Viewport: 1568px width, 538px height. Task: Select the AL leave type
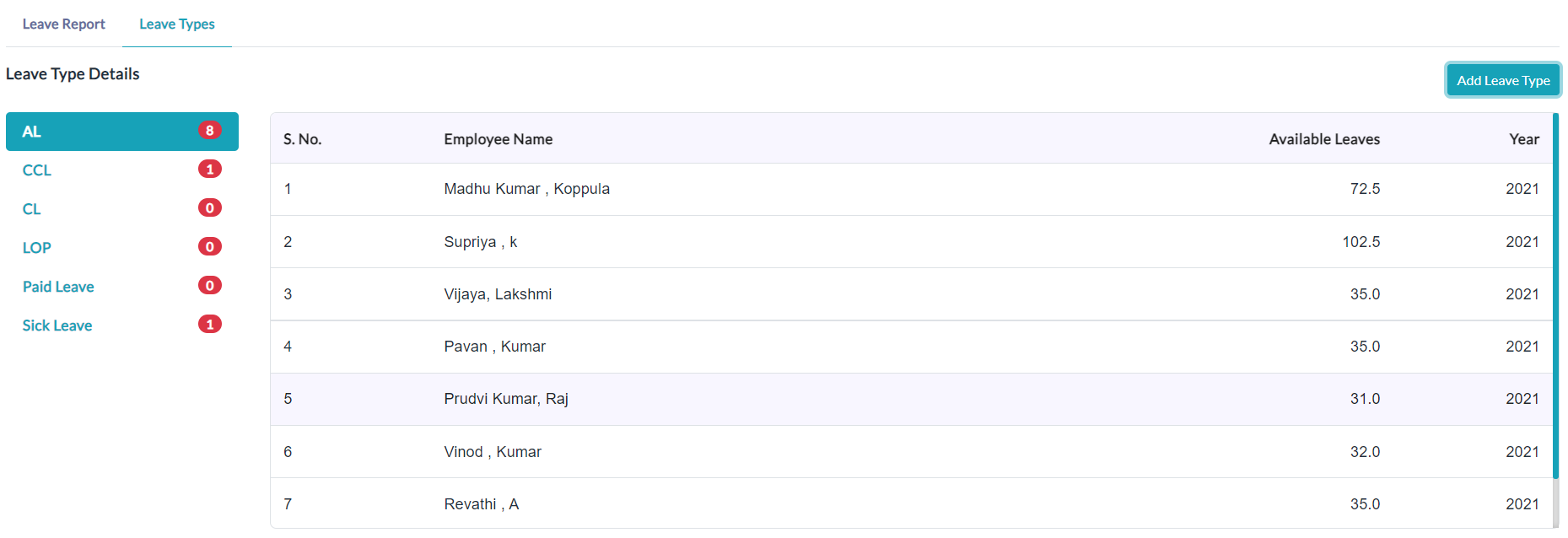tap(122, 132)
